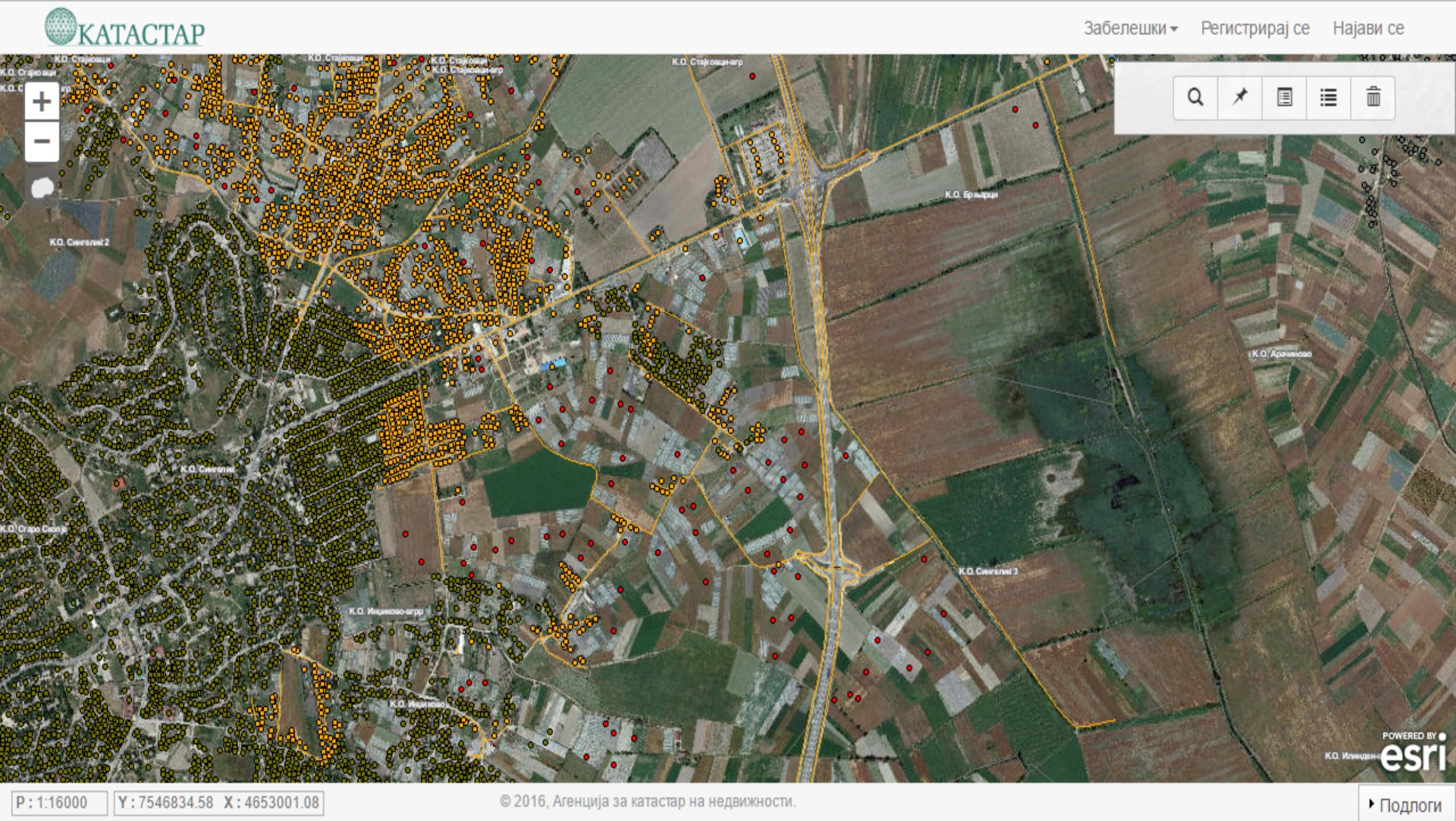The image size is (1456, 821).
Task: Click the Катастар logo
Action: click(x=125, y=28)
